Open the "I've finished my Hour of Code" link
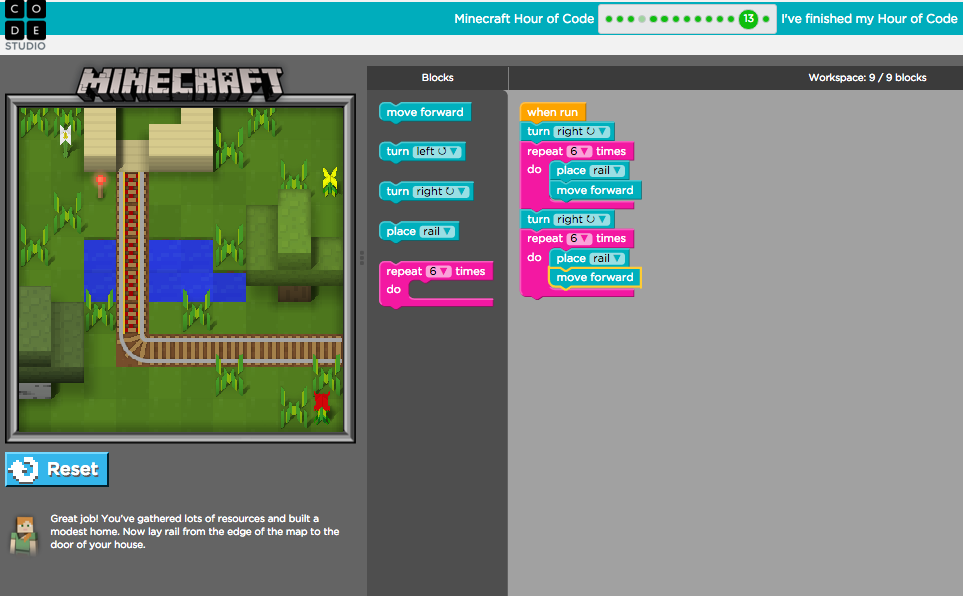 tap(869, 18)
